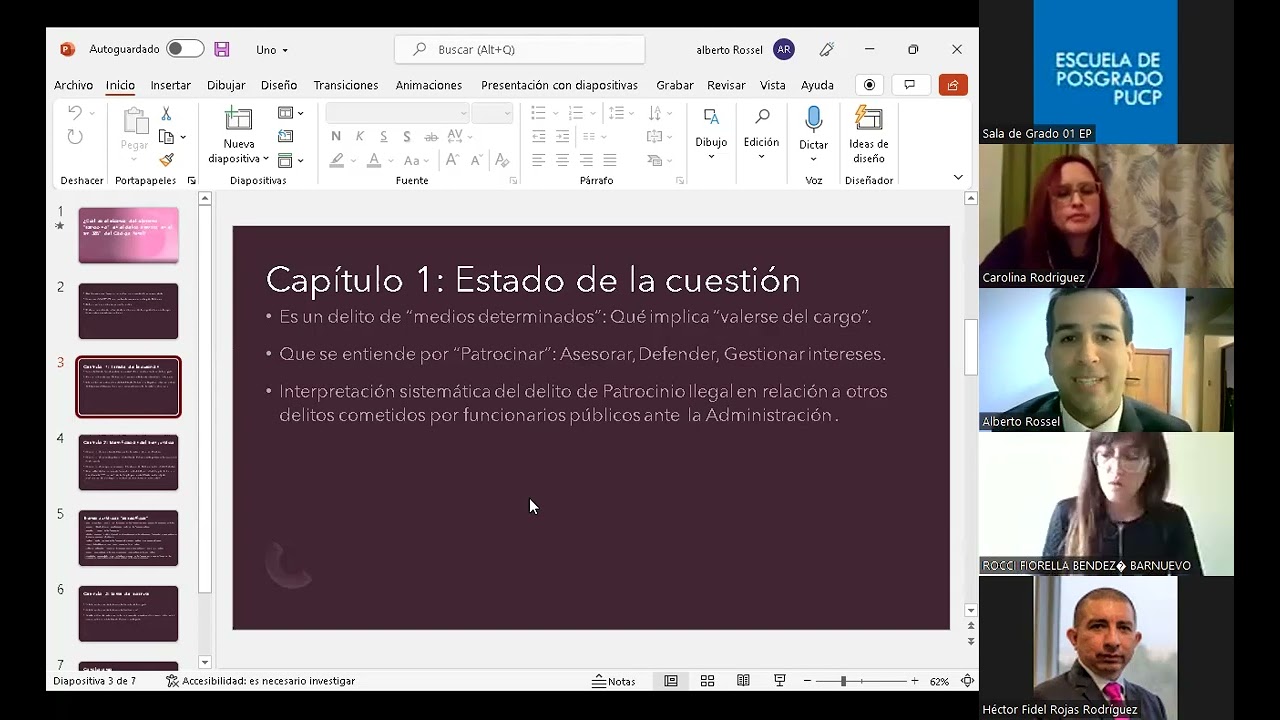Viewport: 1280px width, 720px height.
Task: Click the Fit slide to window icon
Action: 967,681
